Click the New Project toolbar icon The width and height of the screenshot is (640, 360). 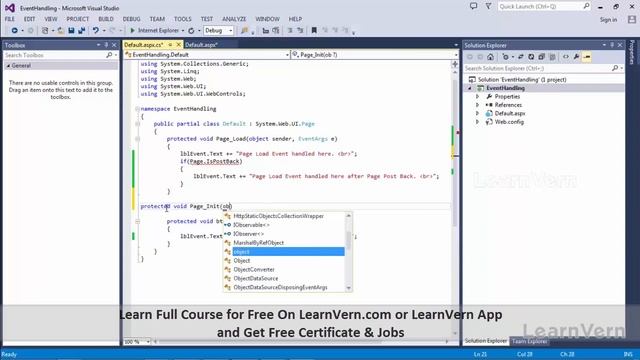point(45,31)
